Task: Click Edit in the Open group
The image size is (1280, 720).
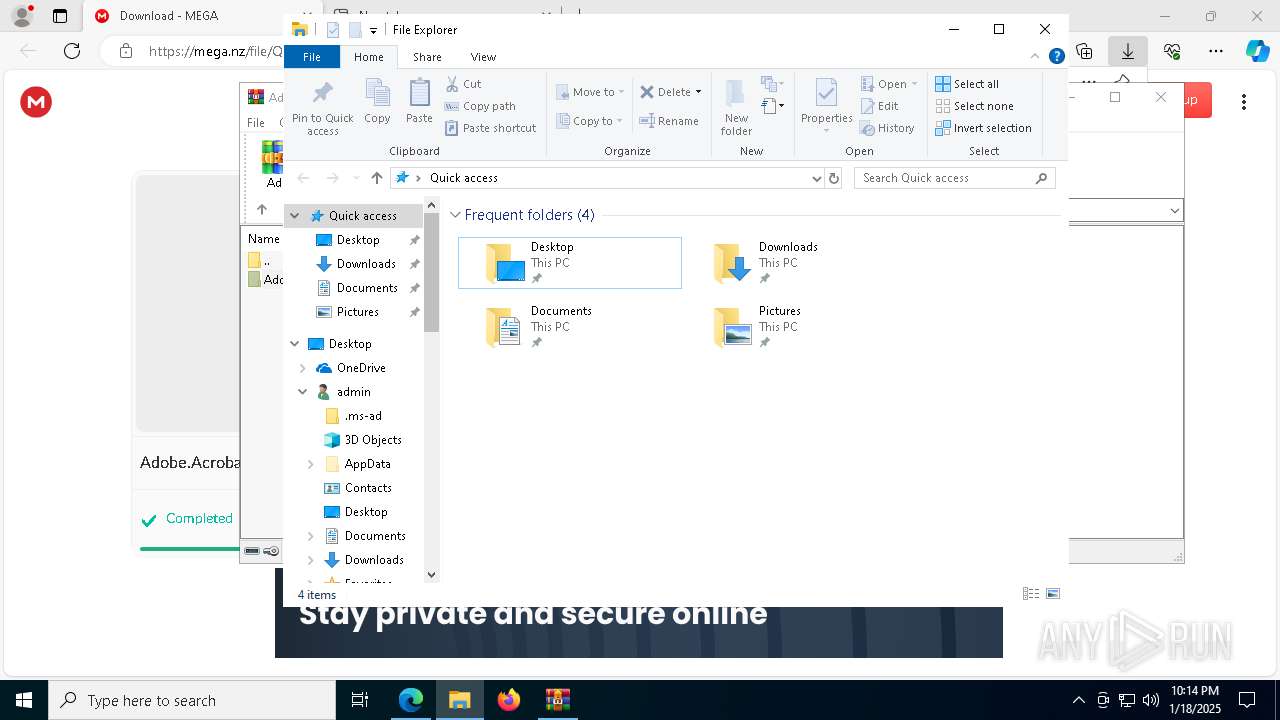Action: pyautogui.click(x=879, y=106)
